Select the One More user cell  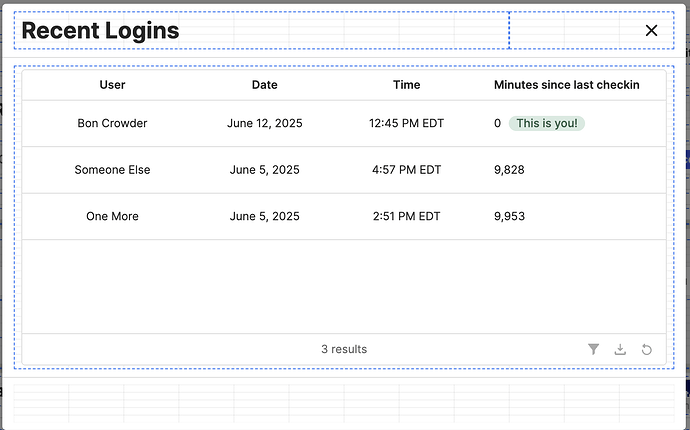tap(112, 216)
